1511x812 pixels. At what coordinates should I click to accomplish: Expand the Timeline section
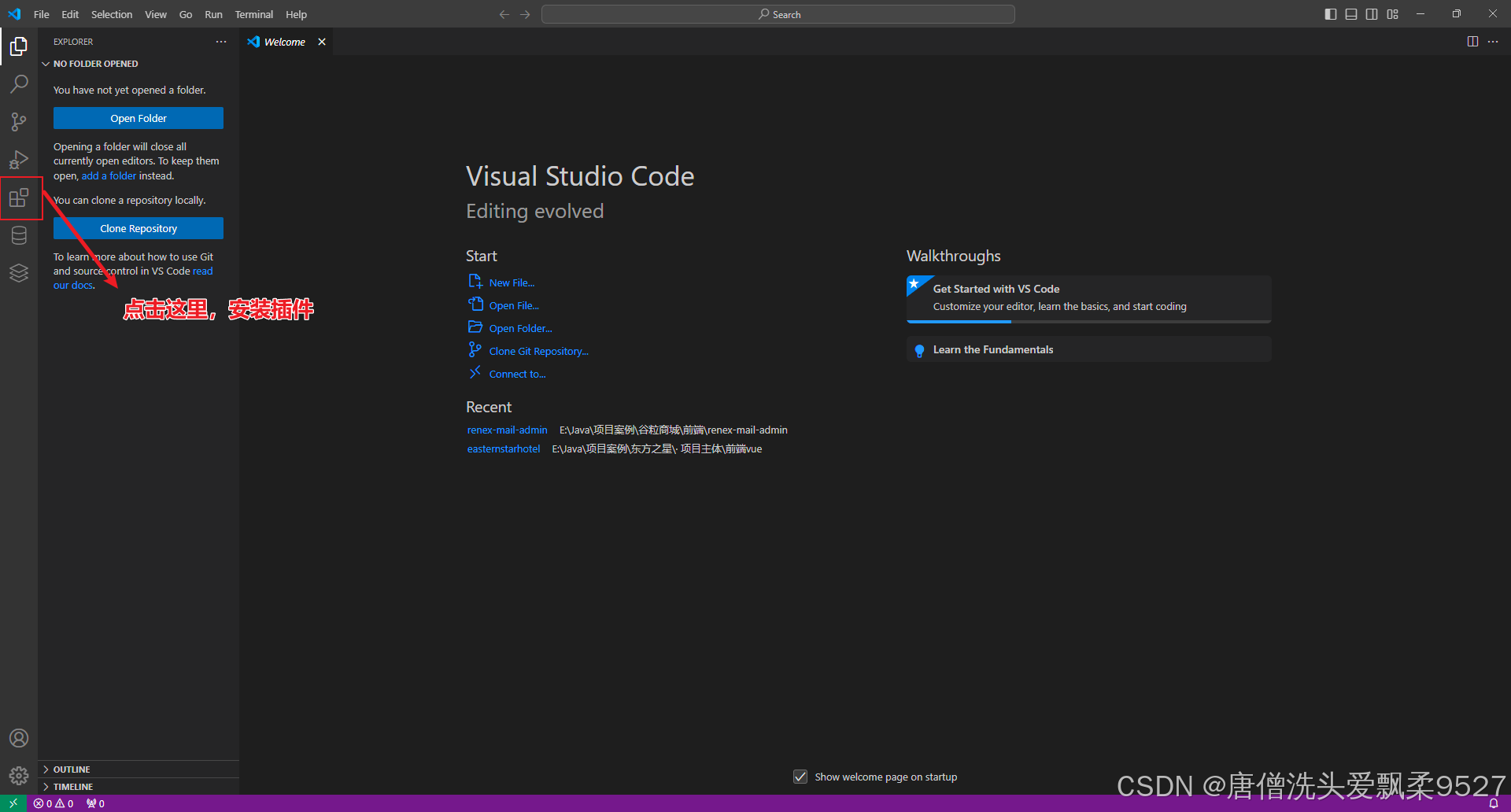139,787
